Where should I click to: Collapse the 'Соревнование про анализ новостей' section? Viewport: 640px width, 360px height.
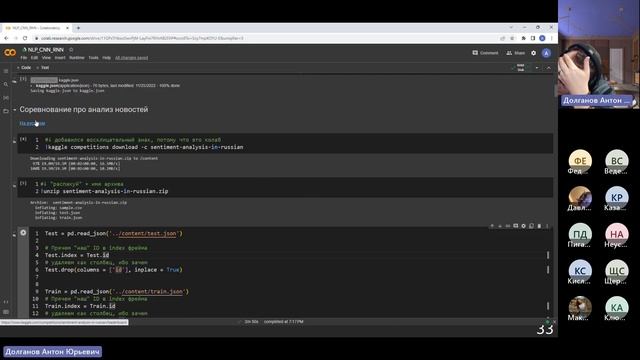tap(15, 109)
